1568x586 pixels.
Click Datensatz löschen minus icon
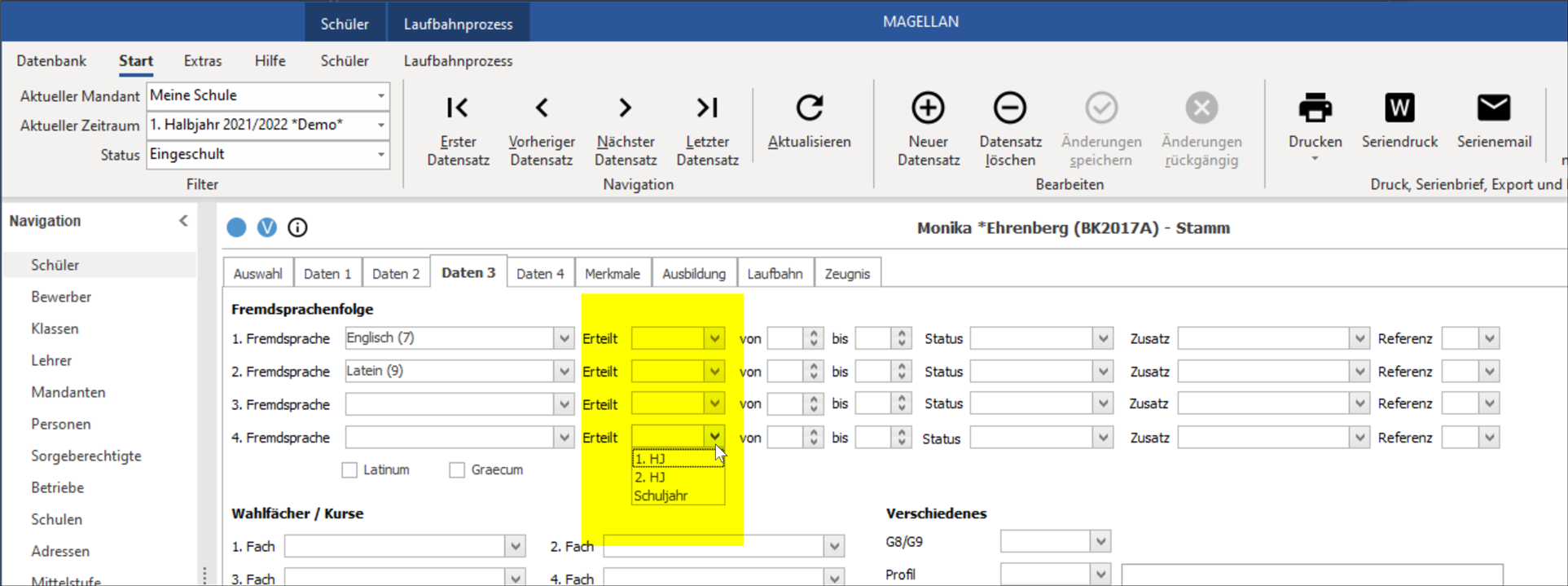(x=1010, y=108)
